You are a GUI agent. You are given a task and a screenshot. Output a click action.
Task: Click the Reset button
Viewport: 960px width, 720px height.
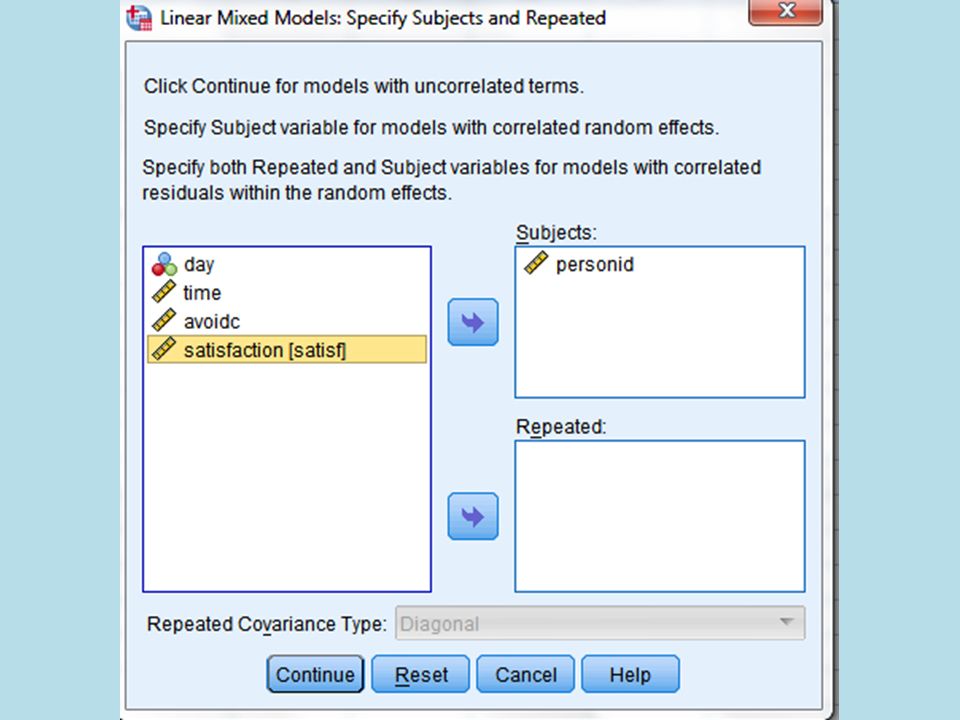(x=421, y=674)
